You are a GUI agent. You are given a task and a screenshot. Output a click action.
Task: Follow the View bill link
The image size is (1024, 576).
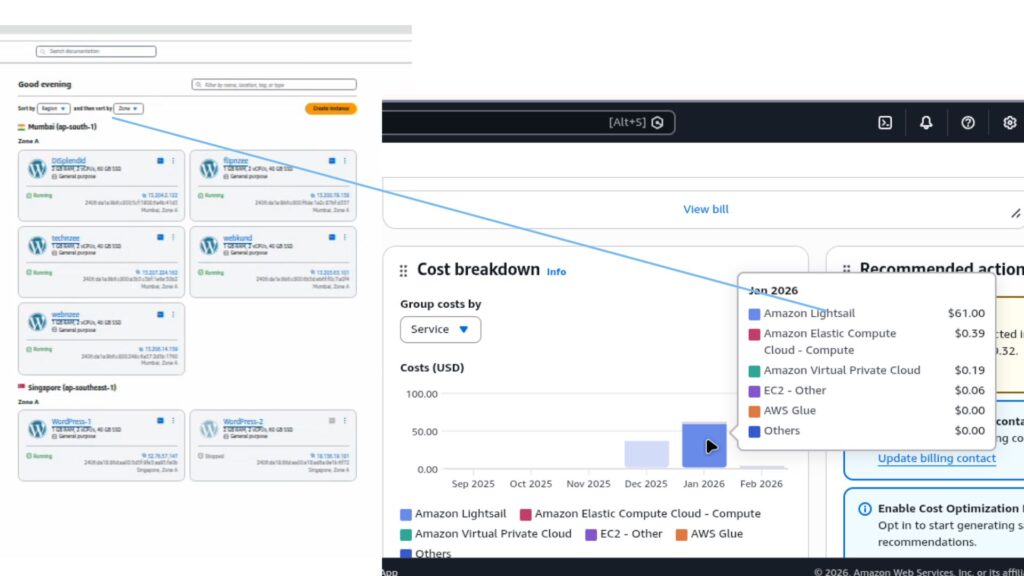(x=705, y=209)
